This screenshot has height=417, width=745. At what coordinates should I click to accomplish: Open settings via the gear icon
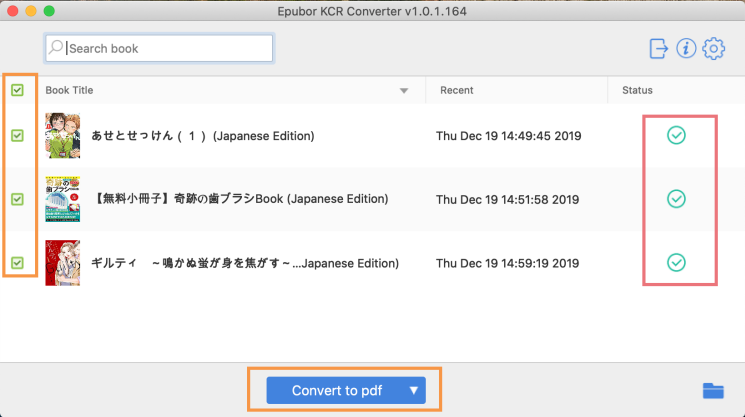714,48
